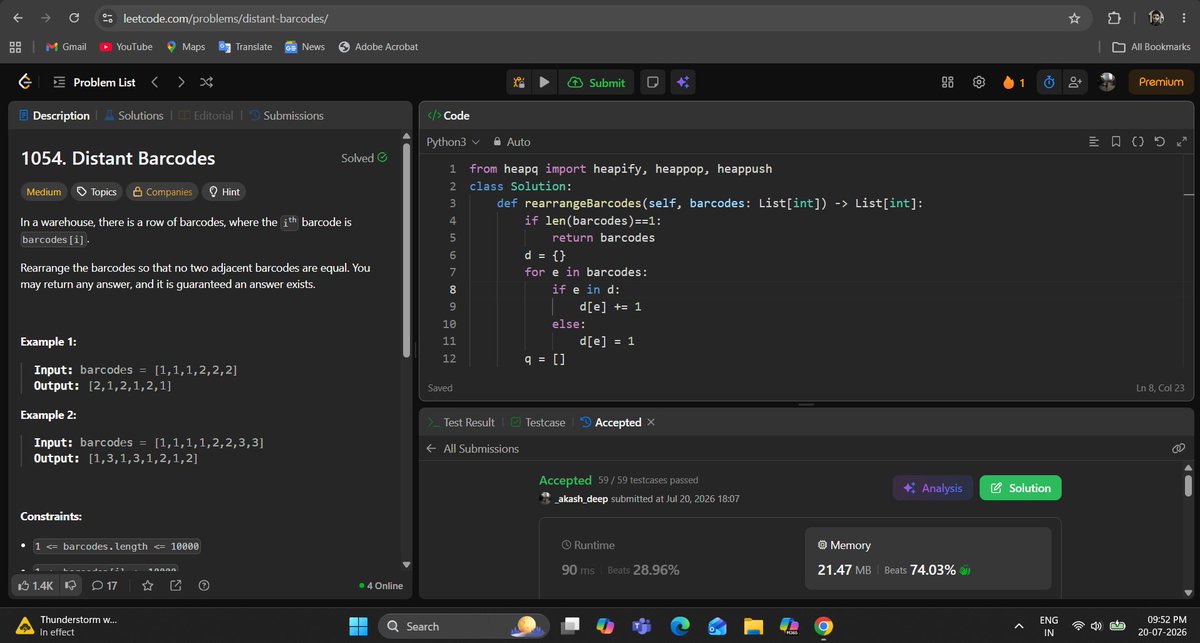This screenshot has height=643, width=1200.
Task: Pick a random problem with shuffle icon
Action: click(206, 82)
